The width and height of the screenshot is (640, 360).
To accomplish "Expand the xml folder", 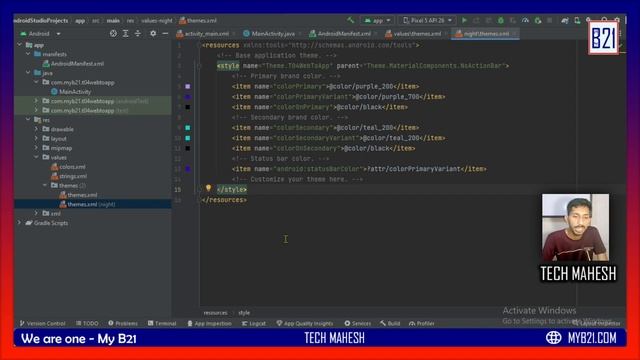I will pyautogui.click(x=36, y=213).
